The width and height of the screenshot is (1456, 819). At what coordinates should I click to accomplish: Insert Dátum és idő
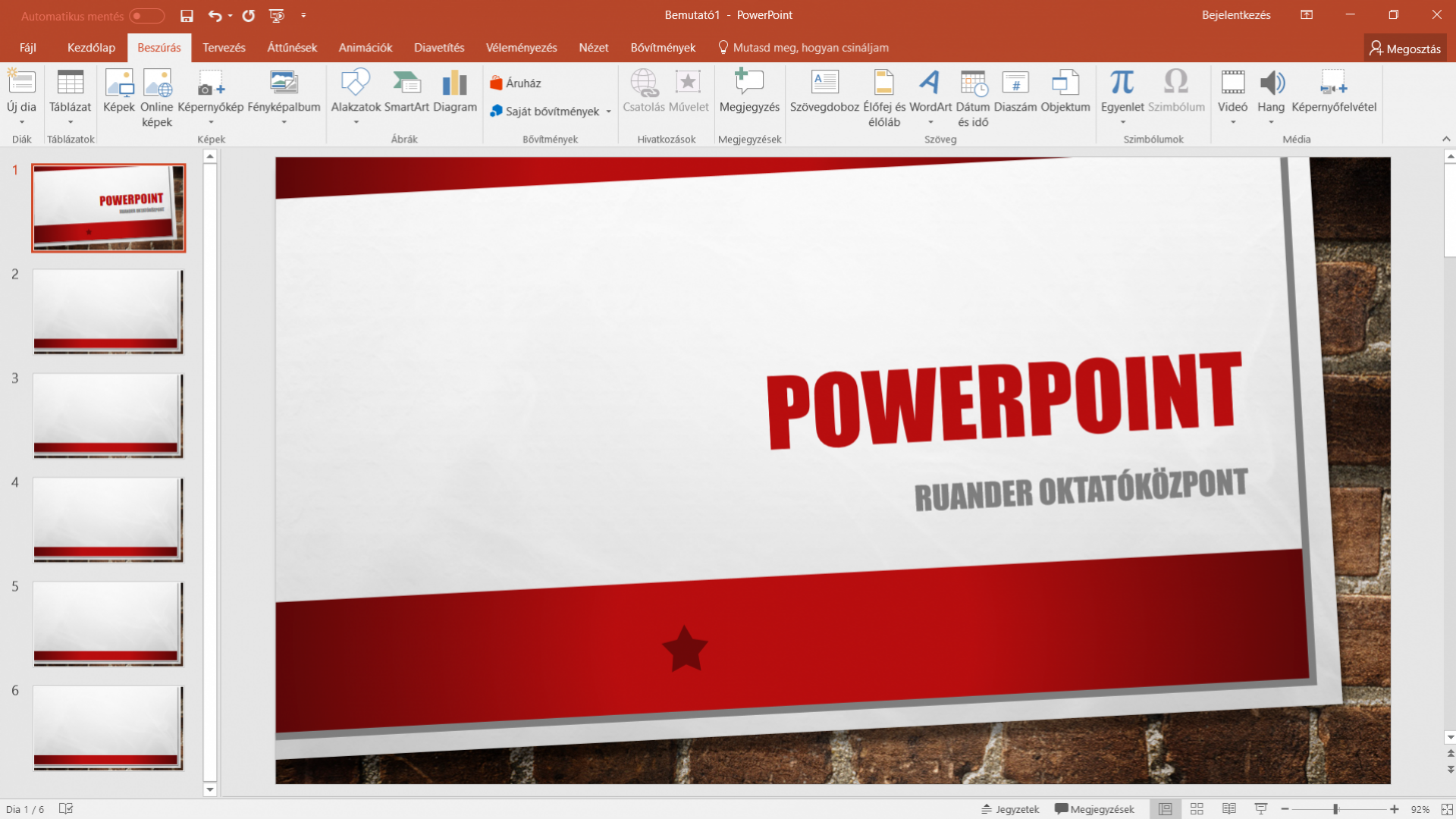tap(973, 97)
